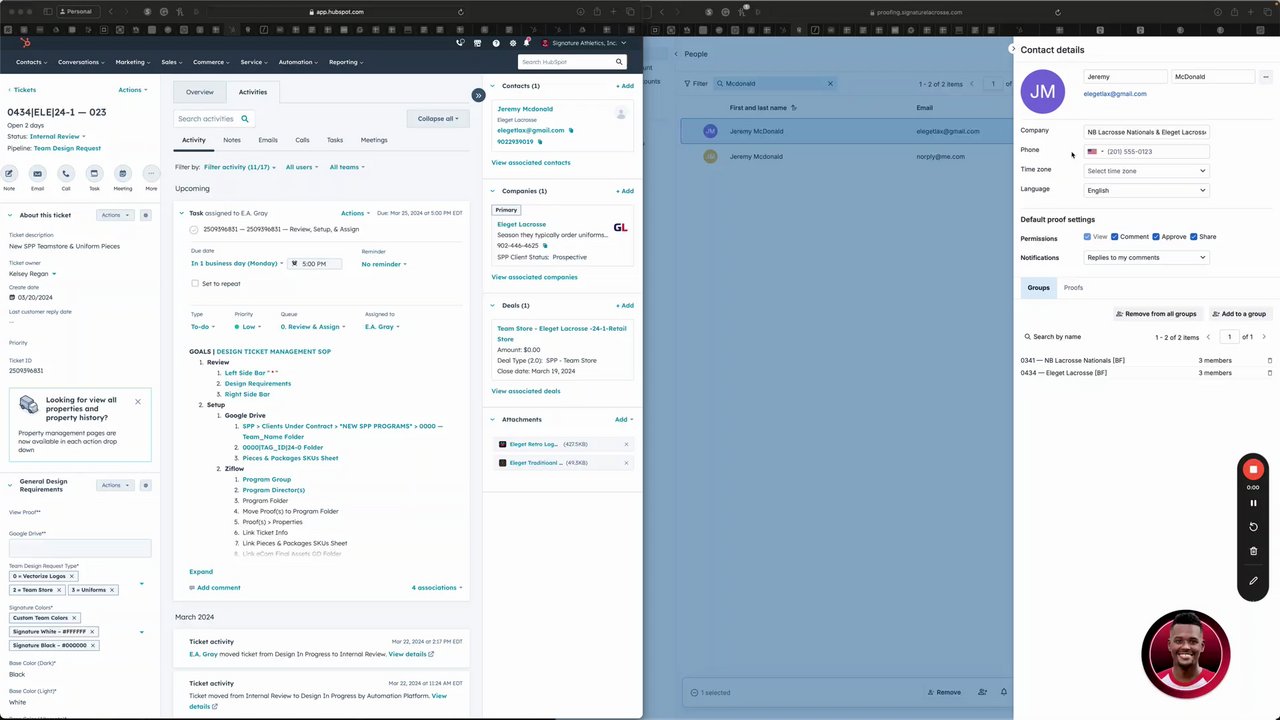Toggle the Comment permission checkbox

point(1114,237)
